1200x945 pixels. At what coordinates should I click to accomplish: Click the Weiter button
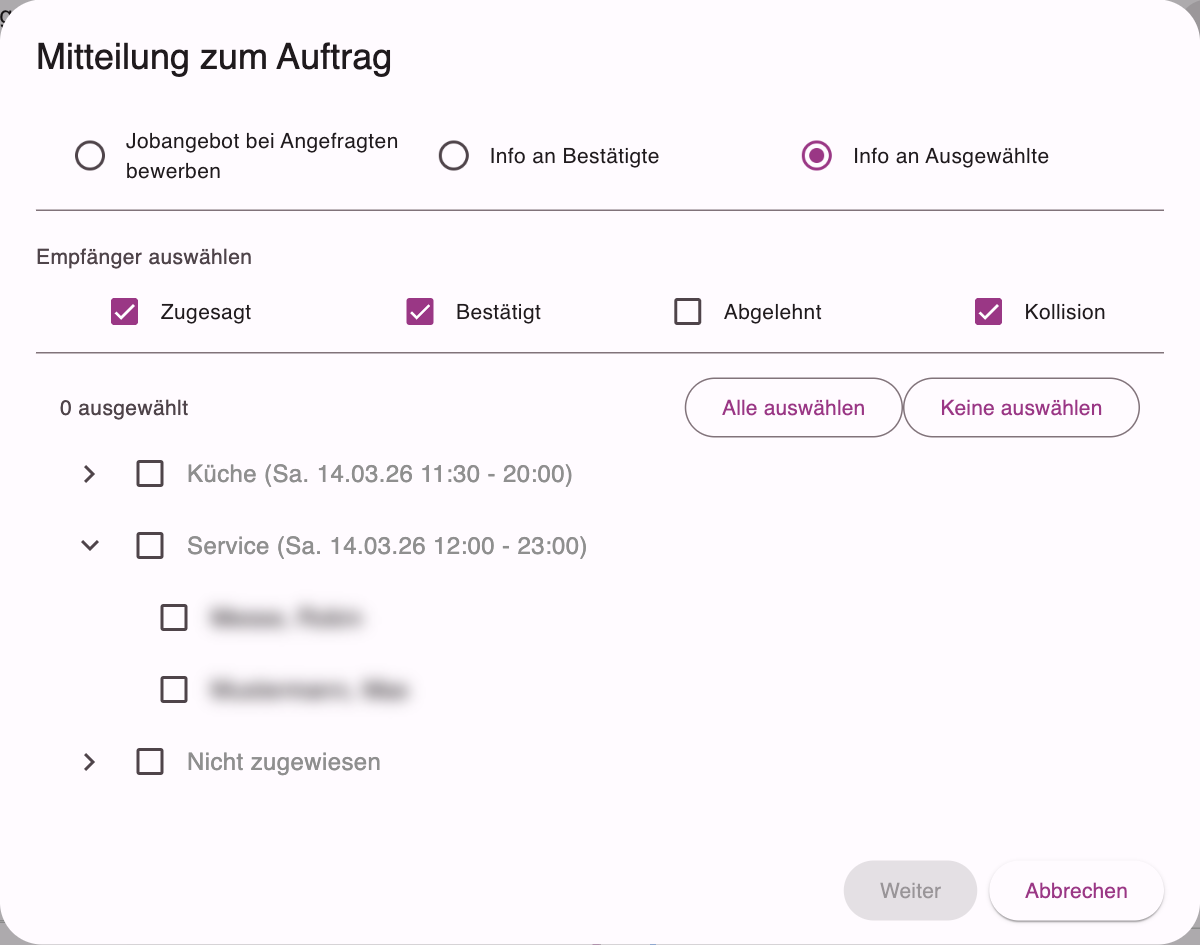tap(910, 890)
